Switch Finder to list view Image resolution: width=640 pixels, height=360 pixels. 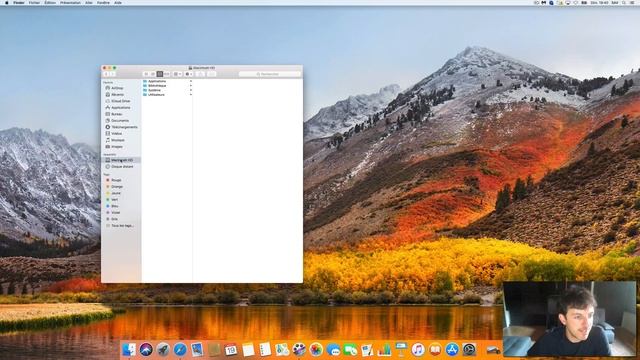tap(153, 74)
